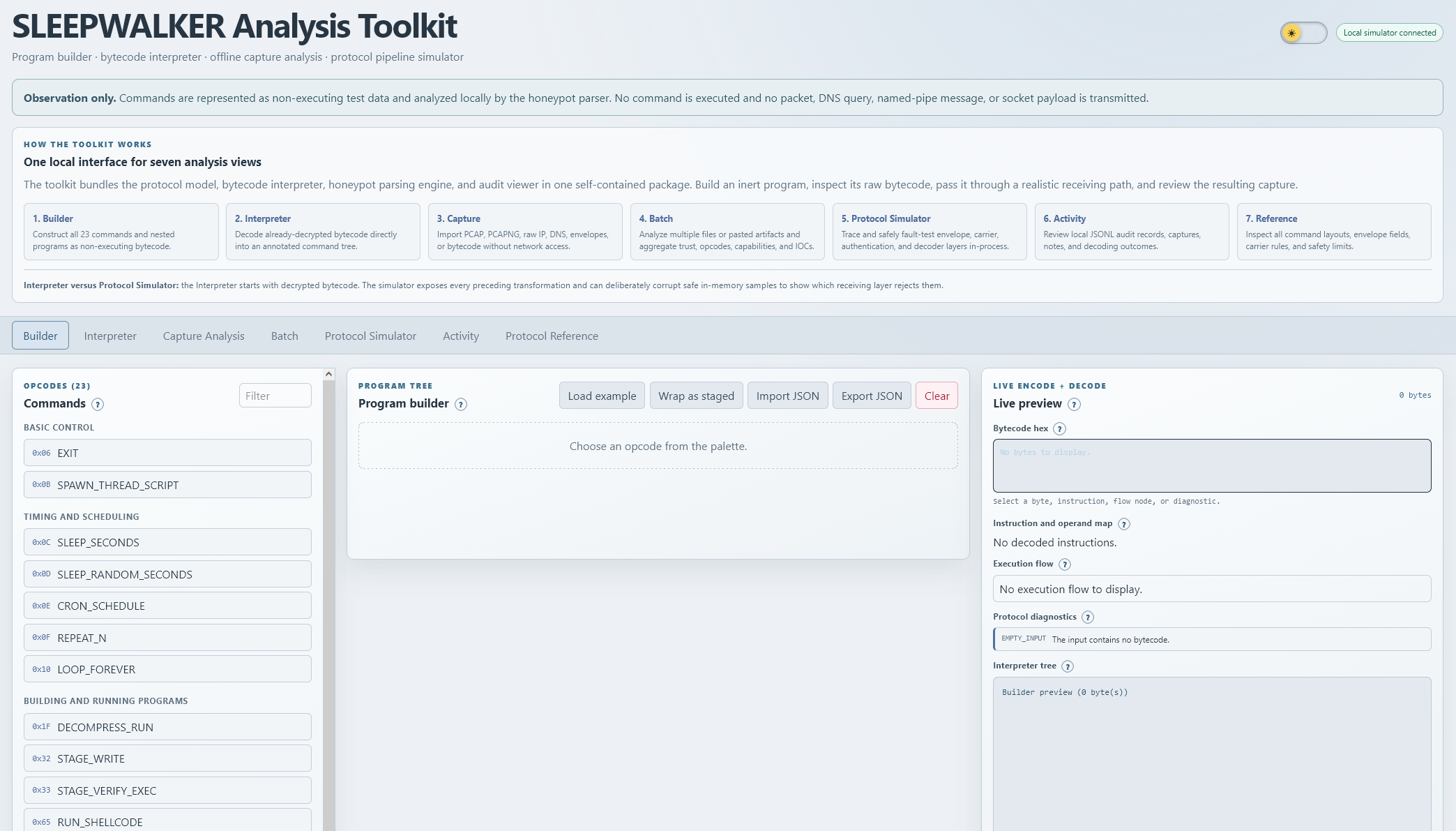Click the 4. Batch overview card
The image size is (1456, 831).
(x=727, y=232)
